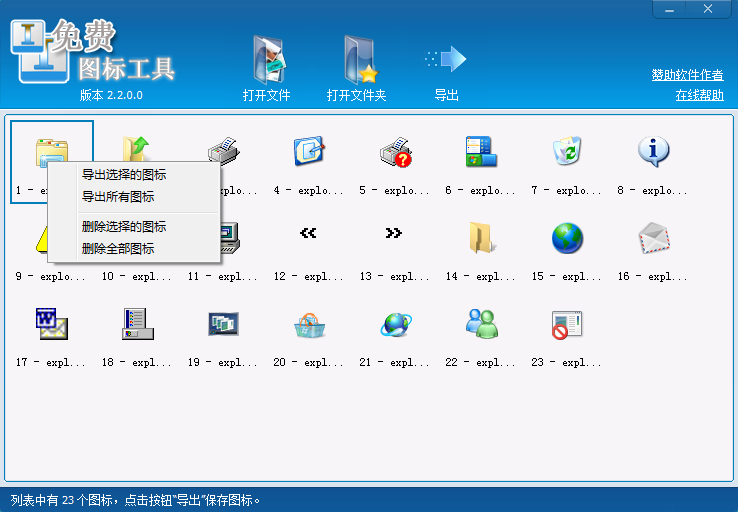Select icon 7 recycle bin
Viewport: 738px width, 512px height.
click(567, 152)
